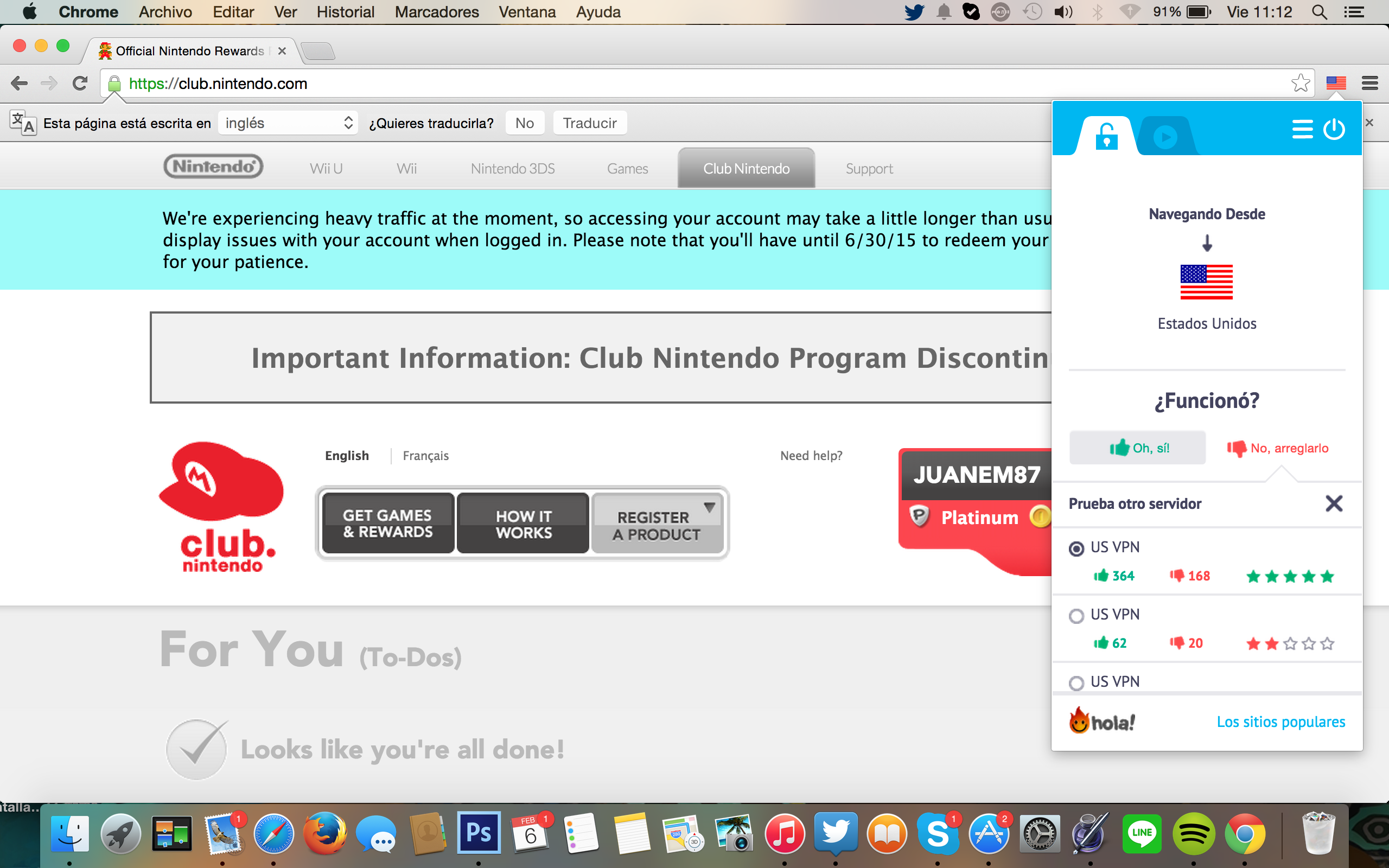Expand the 'Register a Product' dropdown

tap(658, 523)
